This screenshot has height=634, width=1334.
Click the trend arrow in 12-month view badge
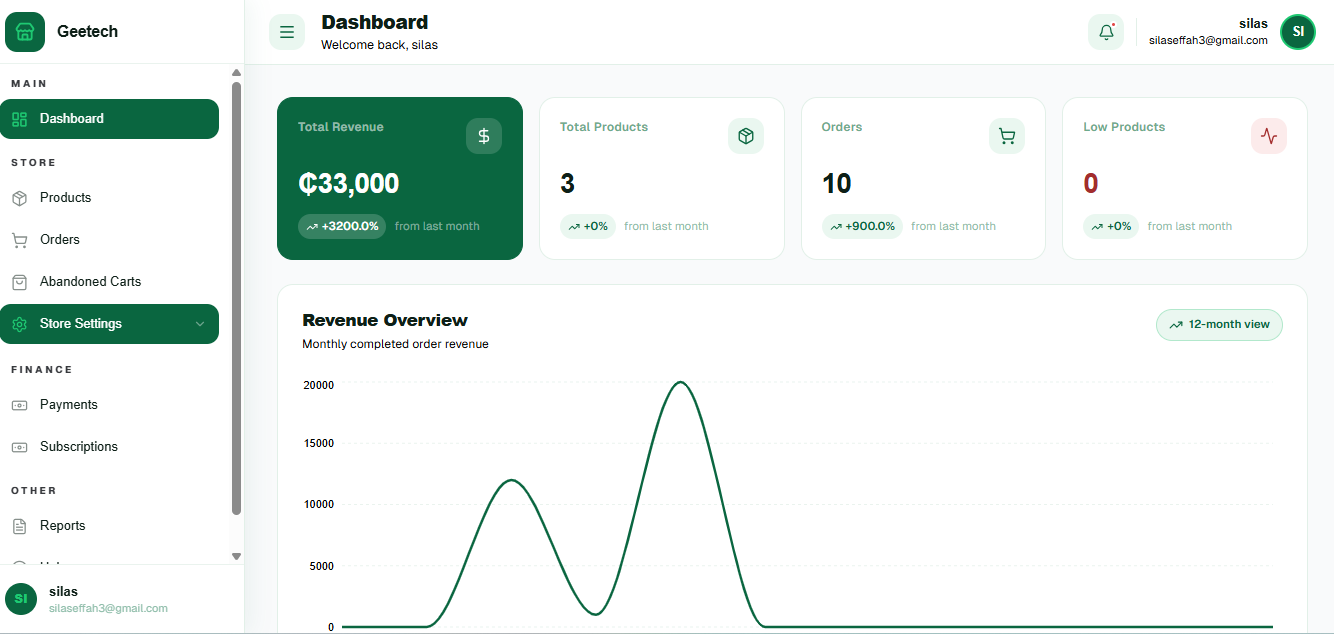pos(1176,325)
